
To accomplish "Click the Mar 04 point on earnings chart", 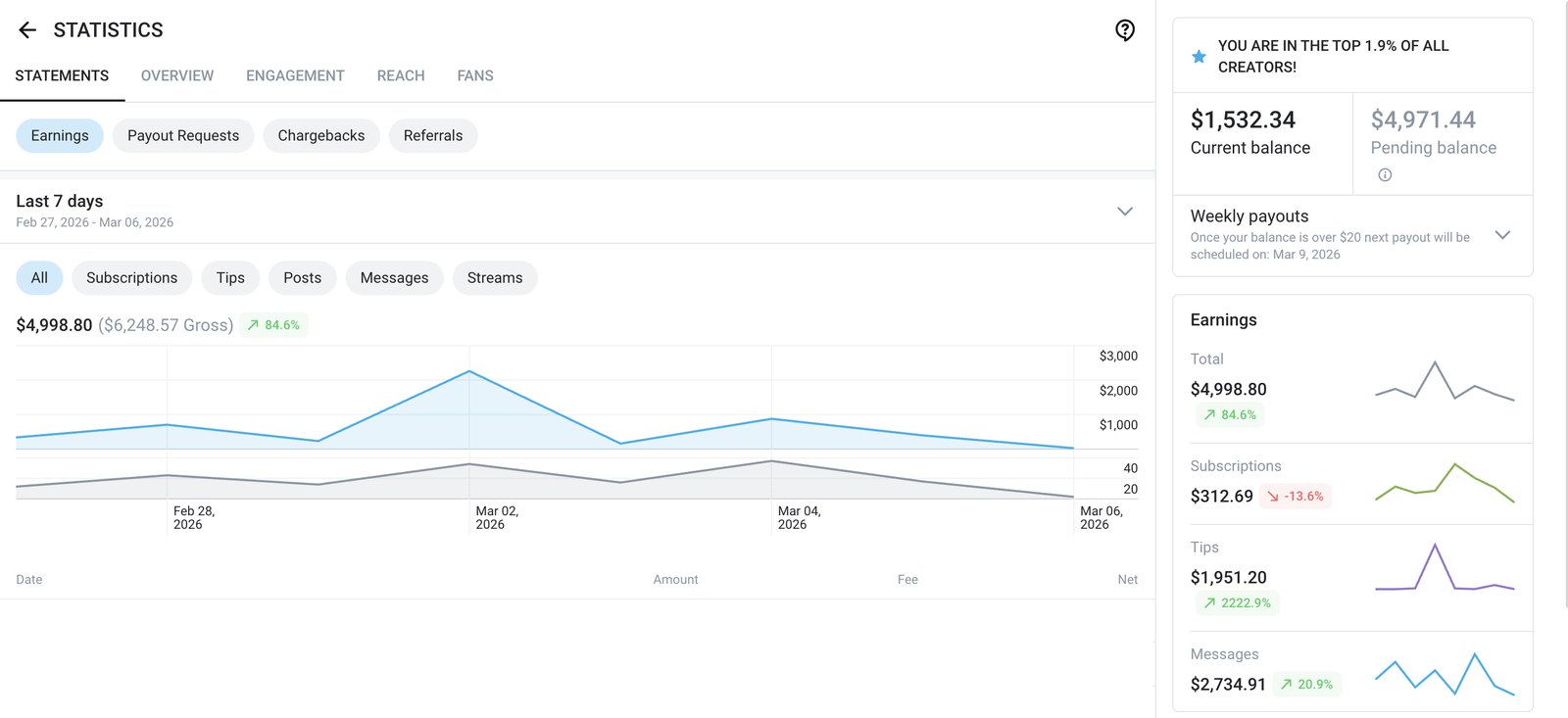I will (771, 419).
